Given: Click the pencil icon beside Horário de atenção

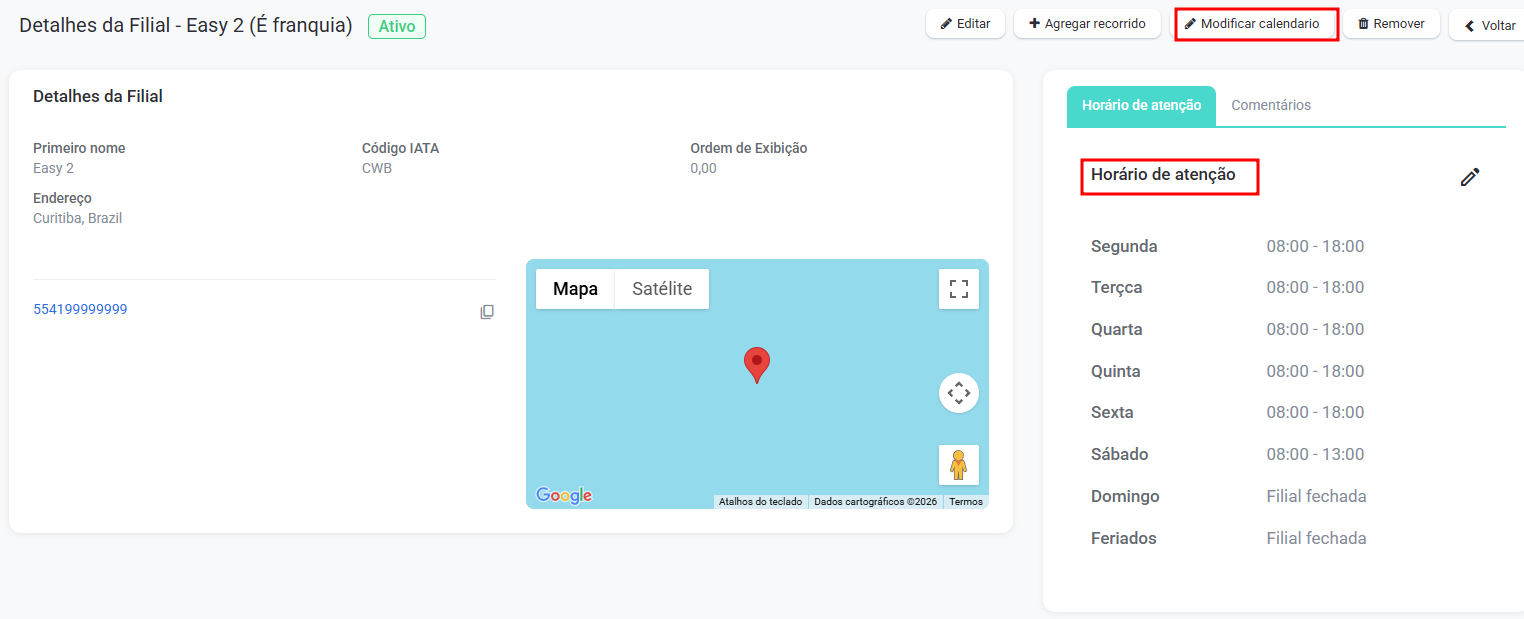Looking at the screenshot, I should 1469,177.
